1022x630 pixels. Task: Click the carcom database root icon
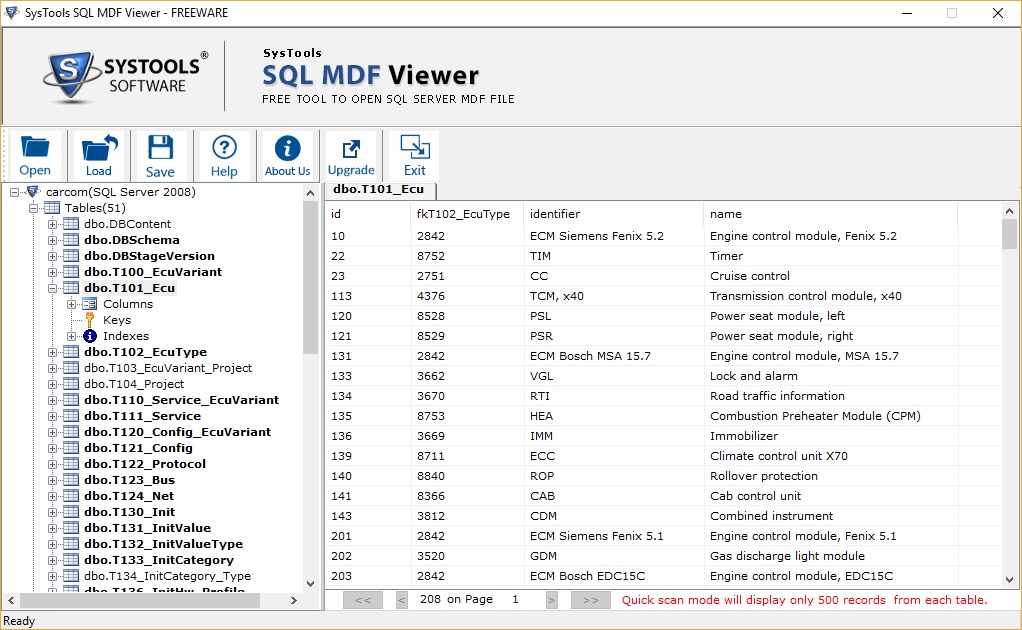[33, 192]
